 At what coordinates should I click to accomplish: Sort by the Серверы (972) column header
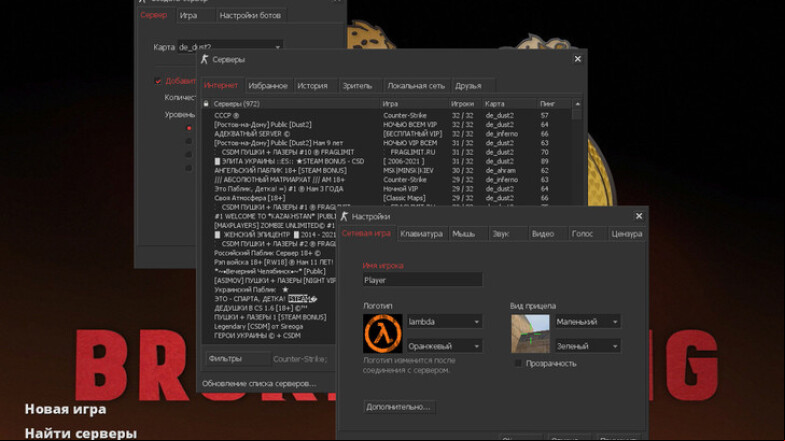click(295, 104)
